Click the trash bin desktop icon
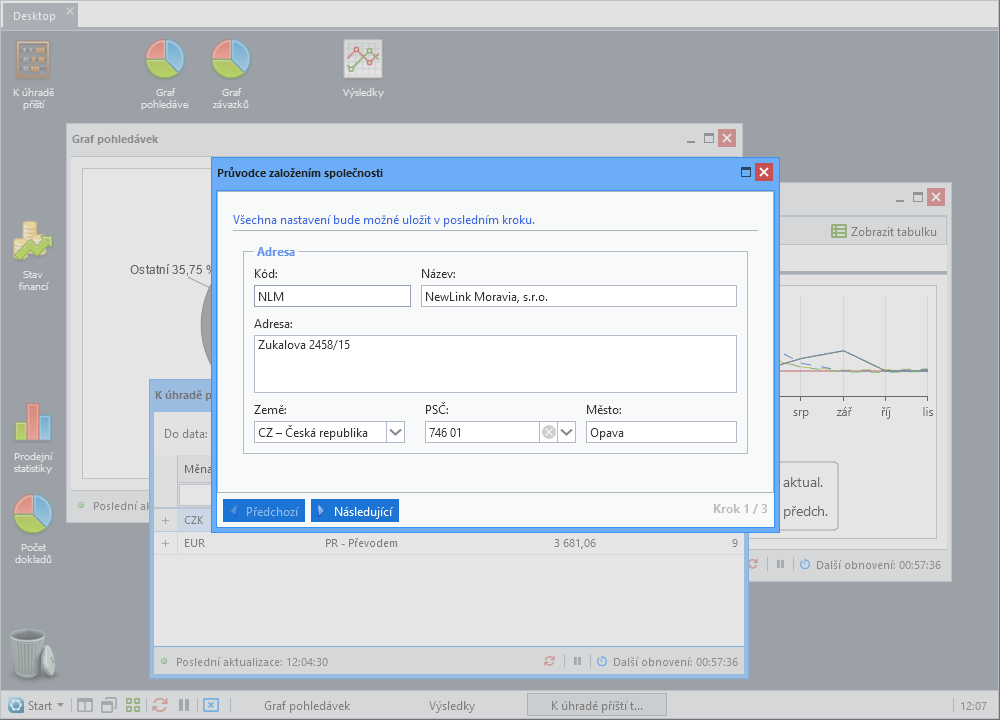Viewport: 1000px width, 720px height. pyautogui.click(x=33, y=653)
